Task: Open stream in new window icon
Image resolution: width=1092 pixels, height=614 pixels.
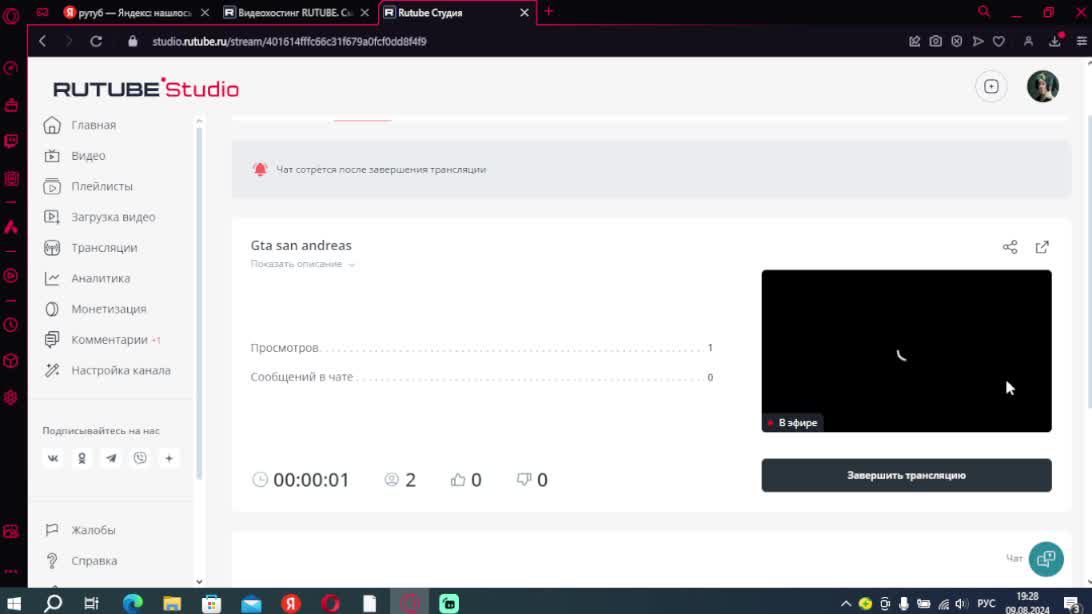Action: click(x=1042, y=247)
